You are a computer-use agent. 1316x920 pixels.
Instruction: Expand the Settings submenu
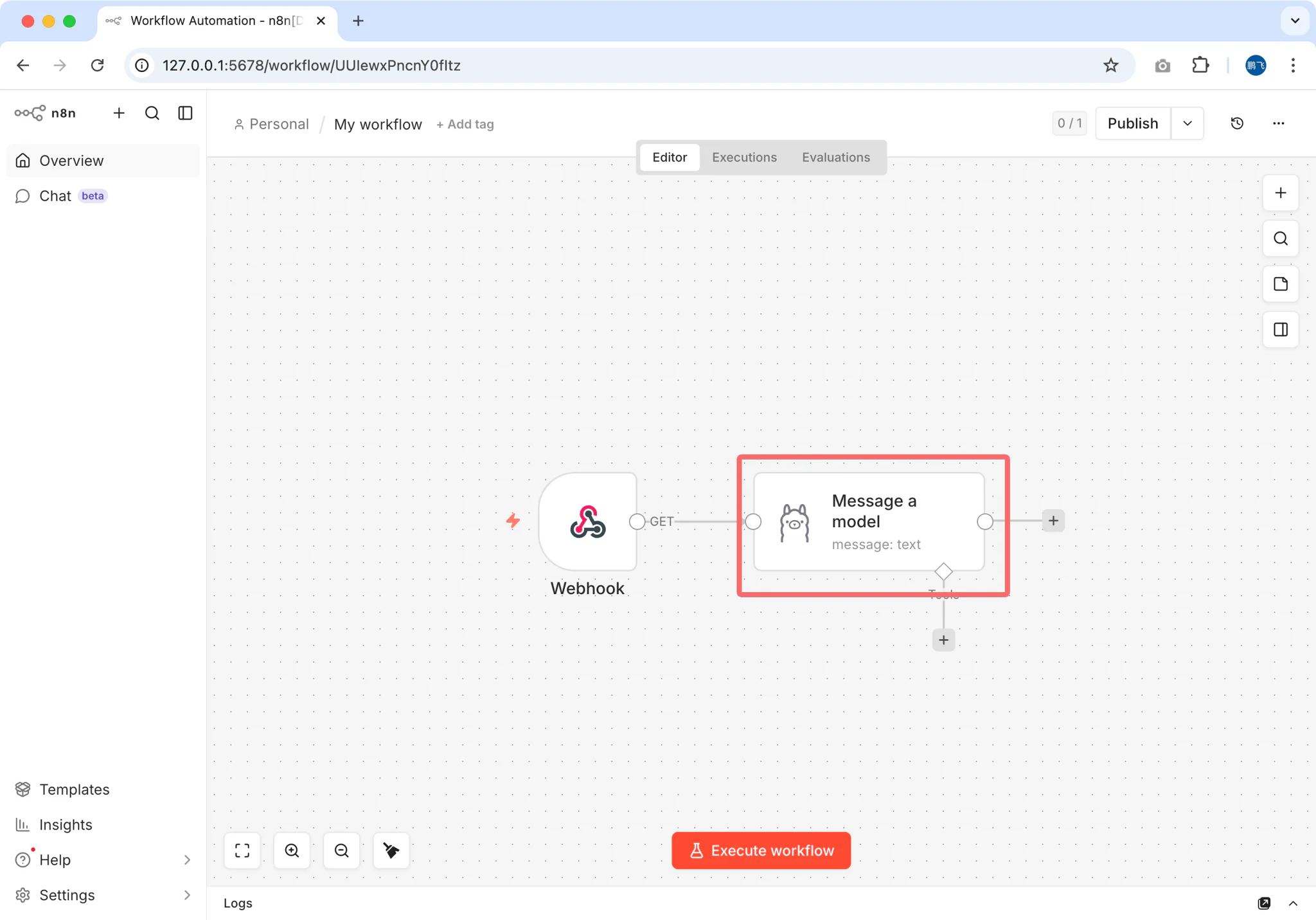pos(187,895)
